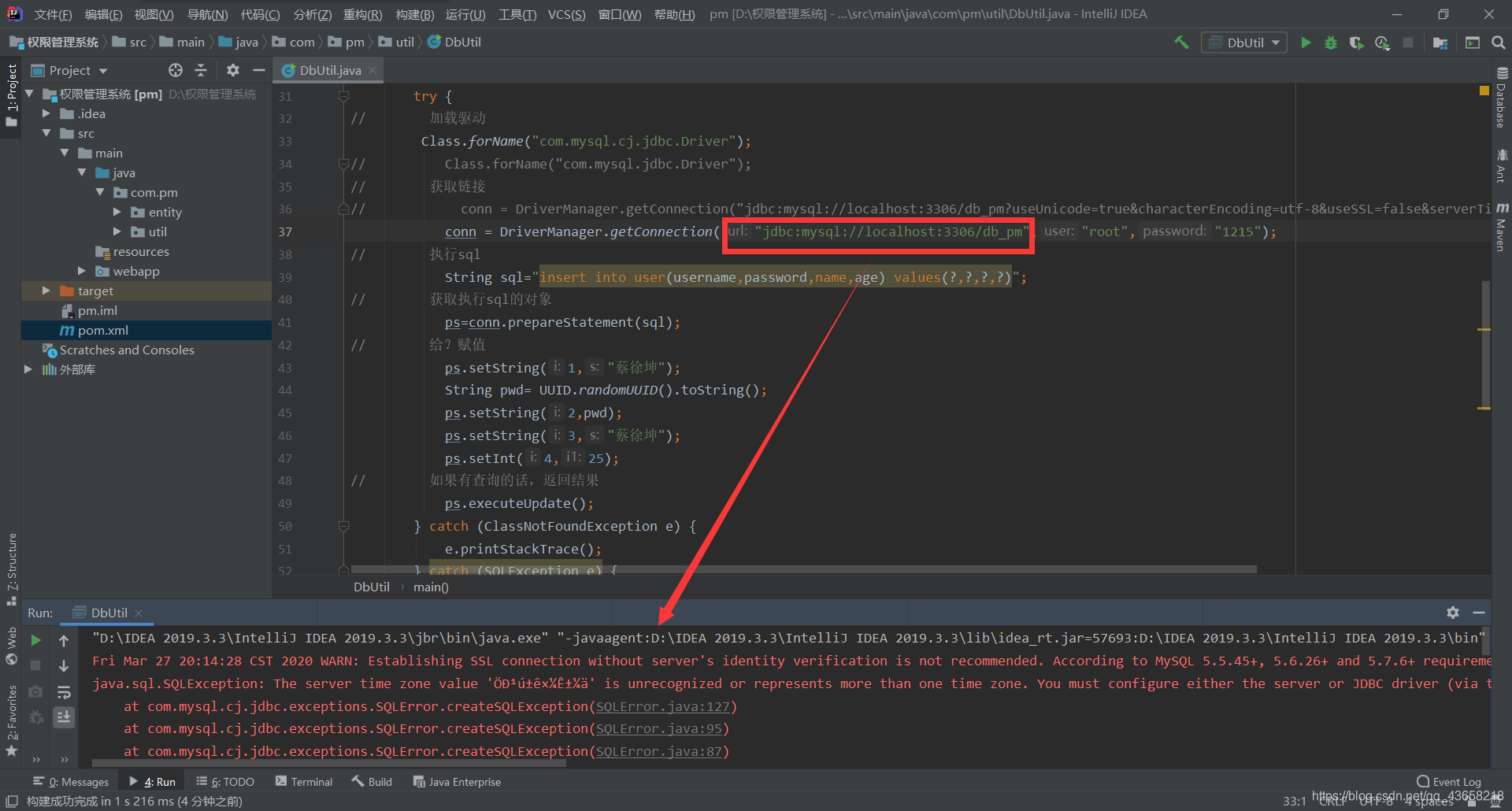Open the SQLError.java:127 stack trace link

pyautogui.click(x=662, y=706)
